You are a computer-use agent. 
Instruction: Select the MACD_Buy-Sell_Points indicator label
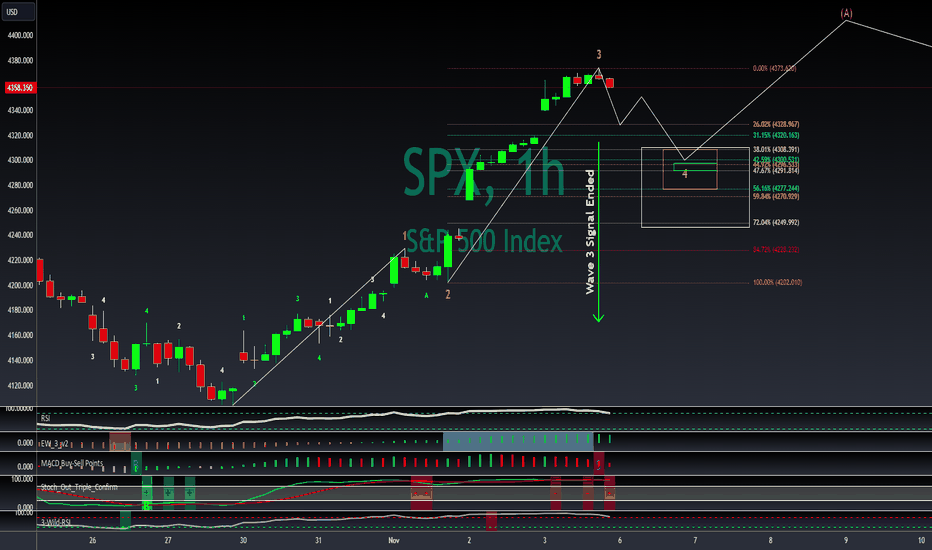[71, 463]
